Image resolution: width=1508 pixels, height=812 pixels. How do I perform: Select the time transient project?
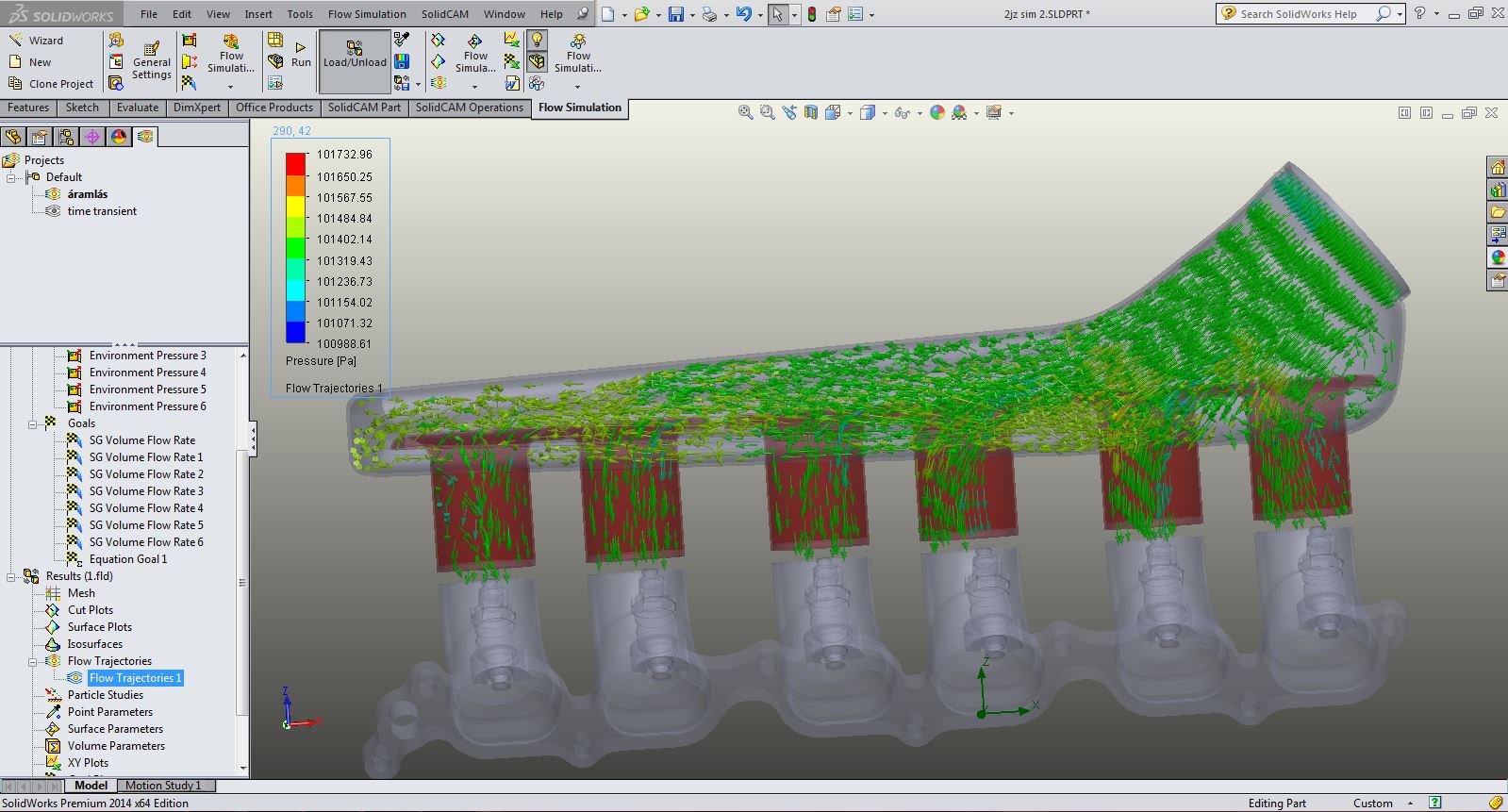[x=102, y=211]
